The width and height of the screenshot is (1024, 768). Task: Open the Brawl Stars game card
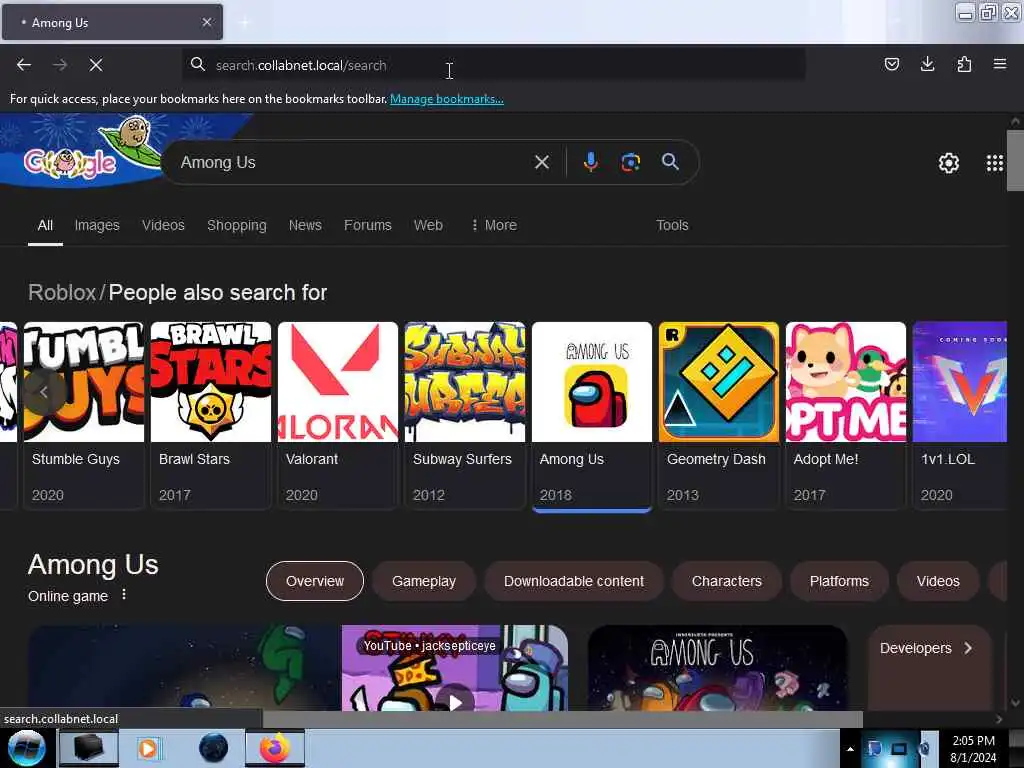click(211, 415)
